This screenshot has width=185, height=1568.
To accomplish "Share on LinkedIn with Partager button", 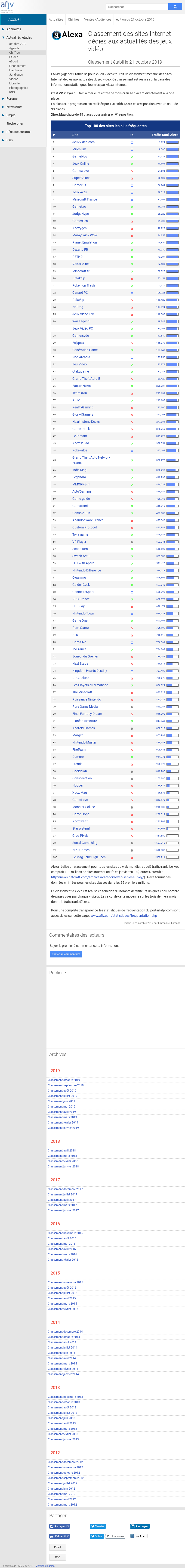I will (140, 1525).
